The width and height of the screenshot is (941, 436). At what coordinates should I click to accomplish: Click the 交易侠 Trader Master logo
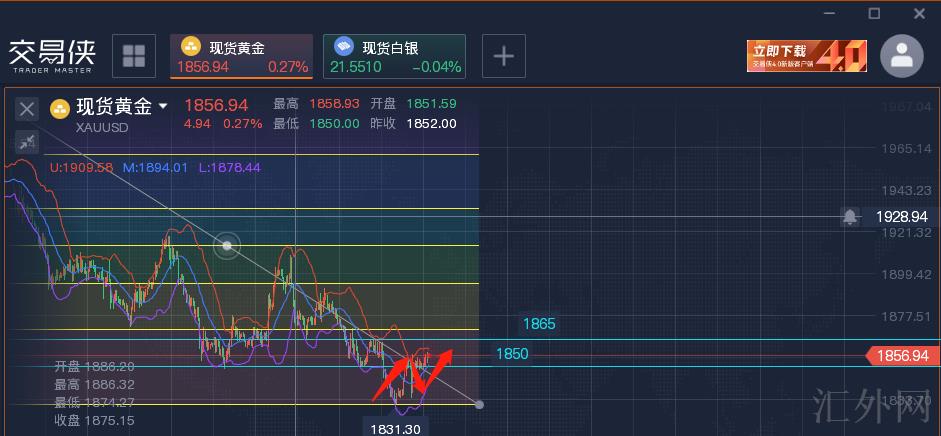52,56
